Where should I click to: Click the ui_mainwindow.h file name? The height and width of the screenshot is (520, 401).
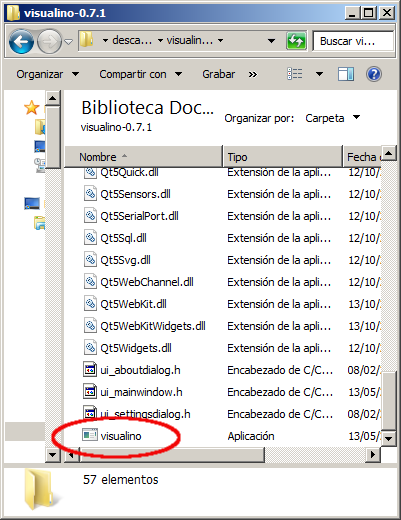[x=141, y=392]
